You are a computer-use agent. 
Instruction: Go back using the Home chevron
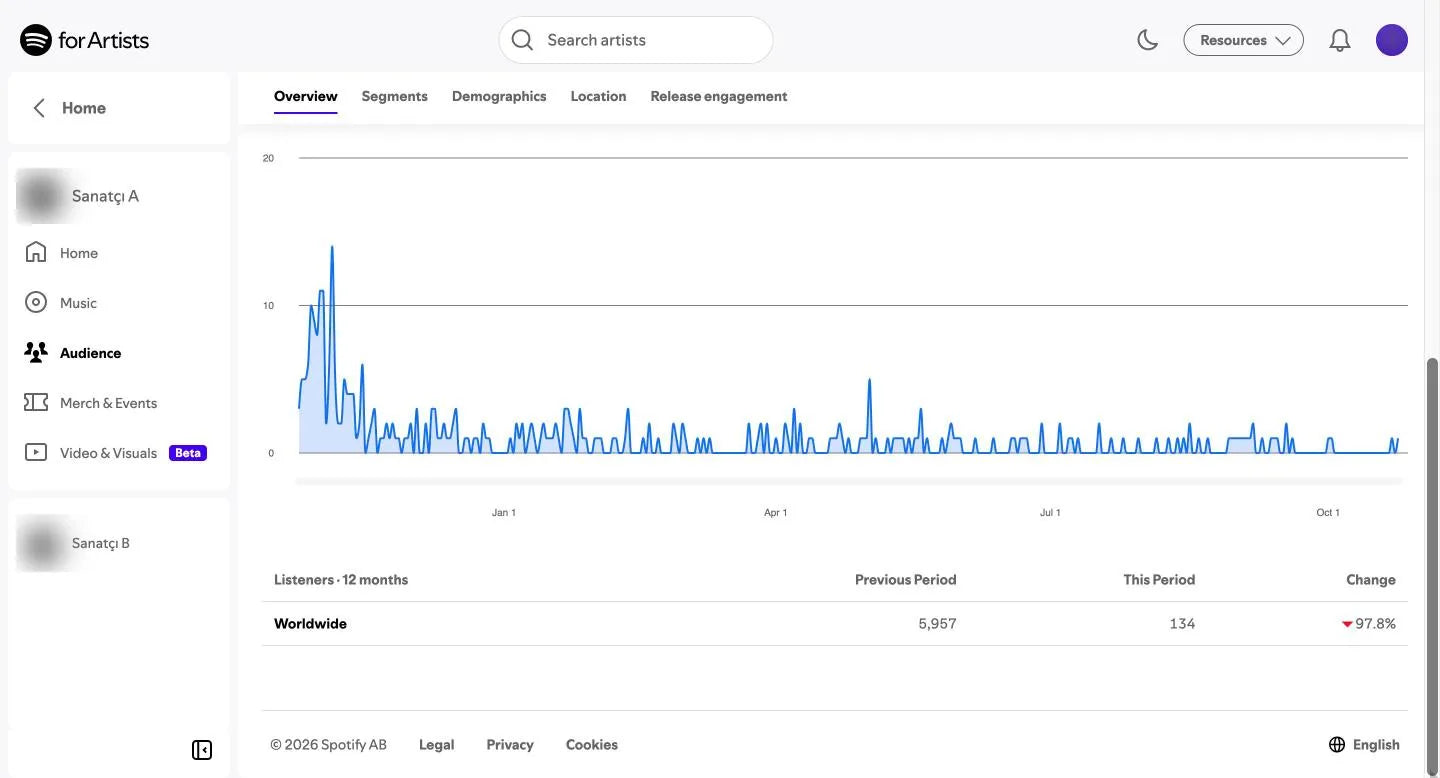39,108
